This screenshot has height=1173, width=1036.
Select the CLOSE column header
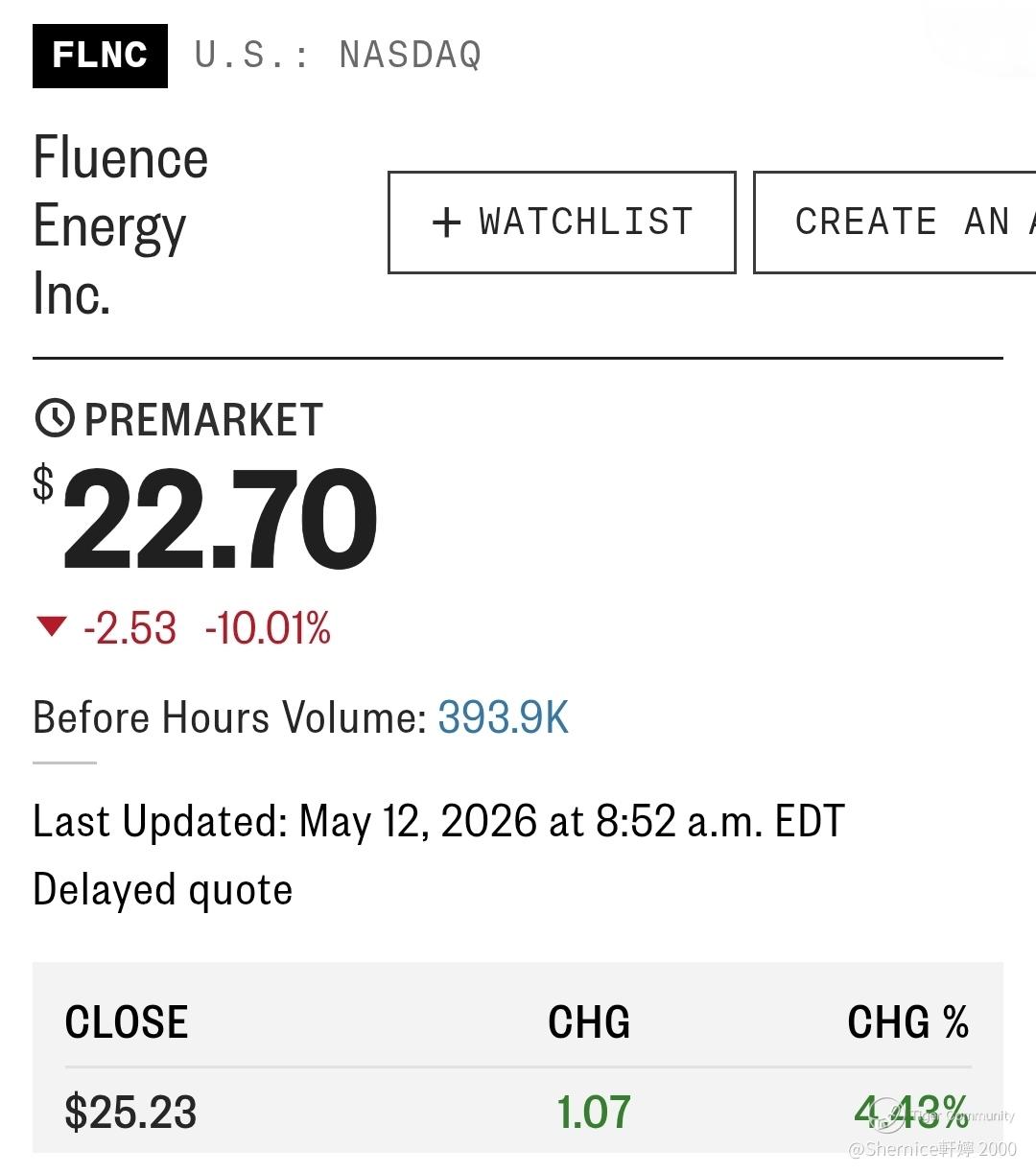click(x=127, y=1022)
